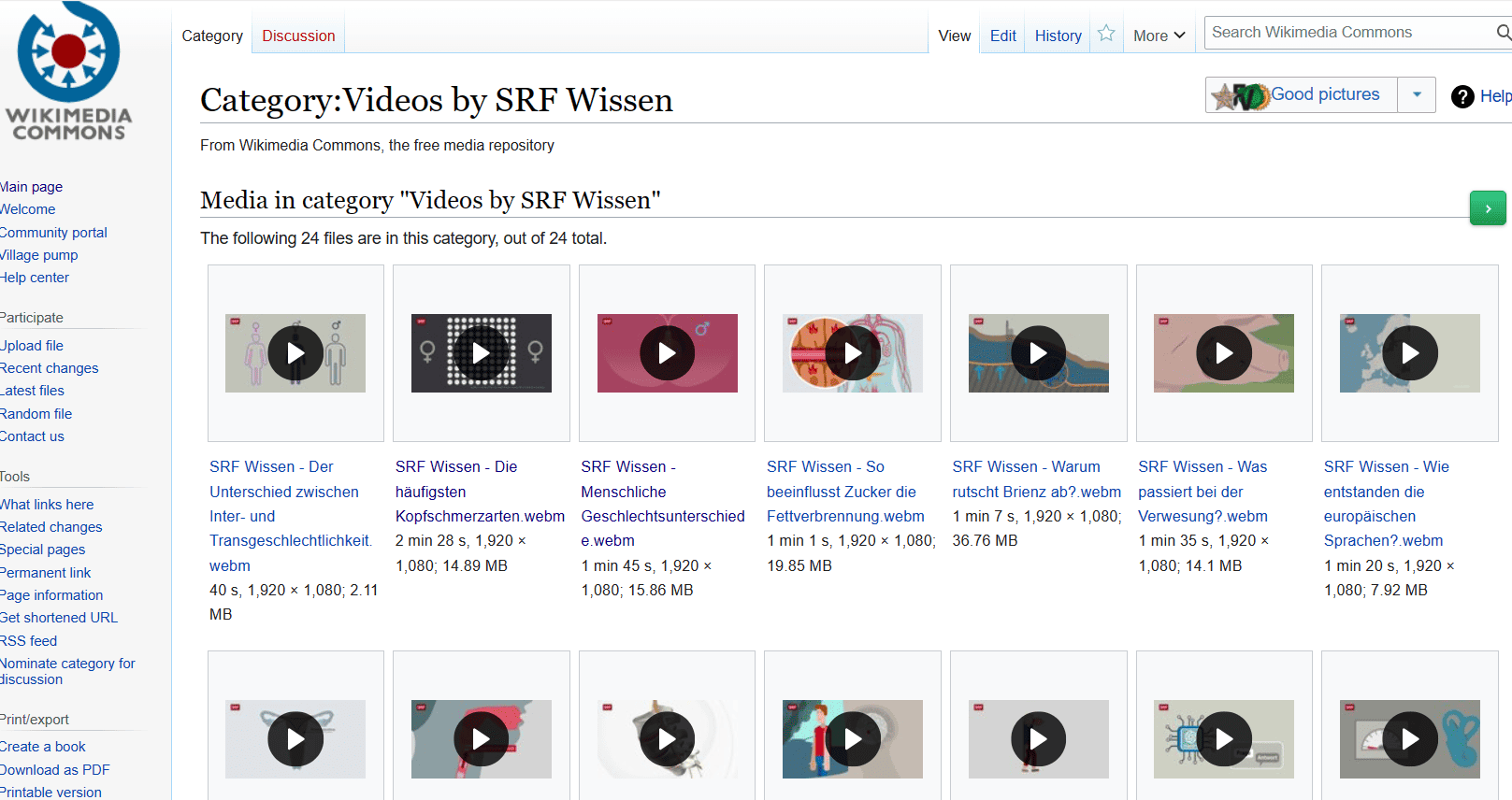Image resolution: width=1512 pixels, height=800 pixels.
Task: Click Create a book link
Action: (x=42, y=747)
